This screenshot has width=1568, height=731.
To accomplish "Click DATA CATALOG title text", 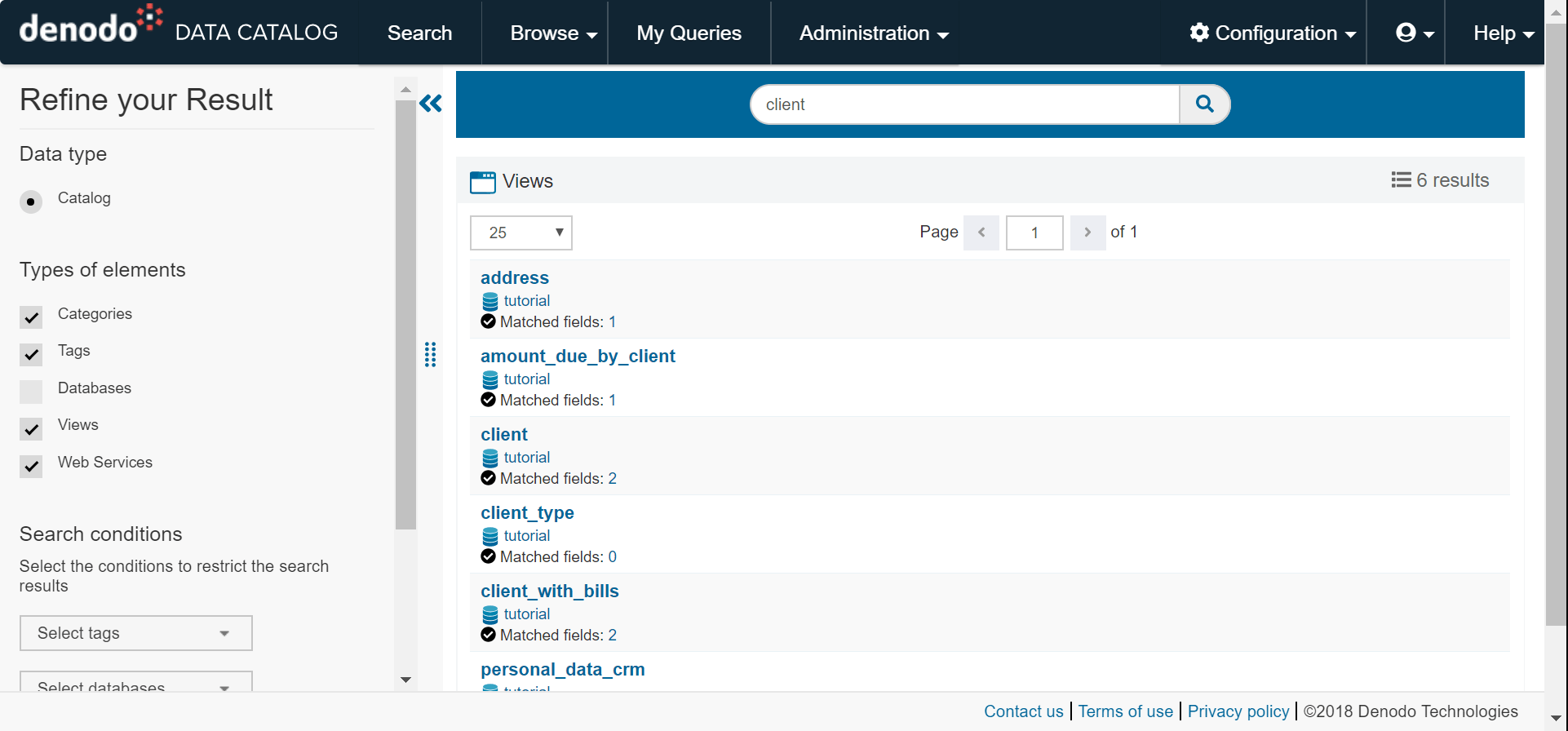I will pos(256,32).
